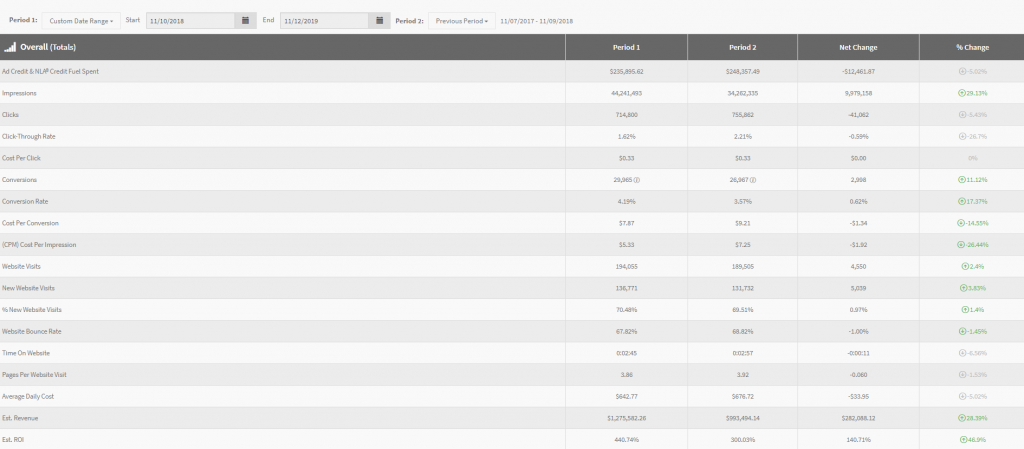Click the green down arrow beside -26.44%
1024x449 pixels.
(961, 245)
